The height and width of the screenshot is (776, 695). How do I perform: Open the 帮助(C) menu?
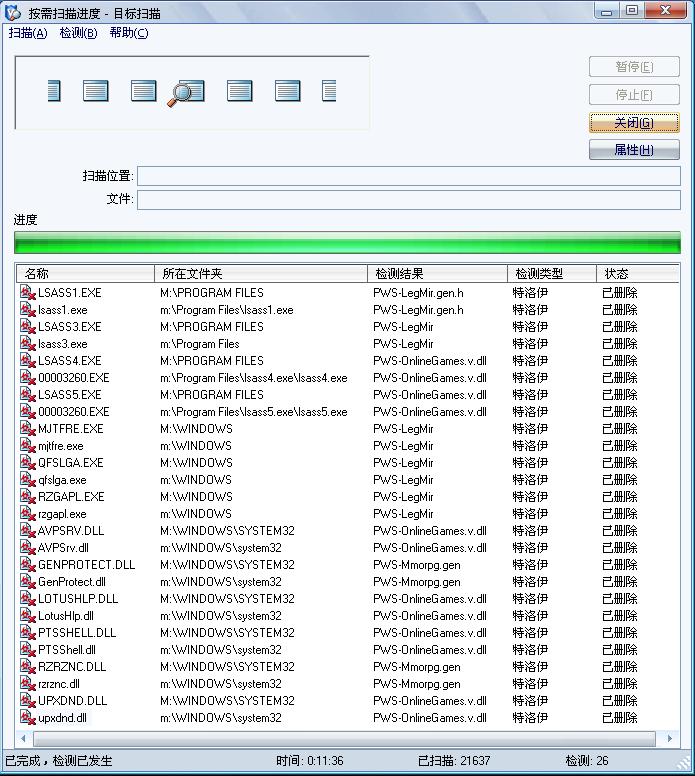click(x=129, y=33)
